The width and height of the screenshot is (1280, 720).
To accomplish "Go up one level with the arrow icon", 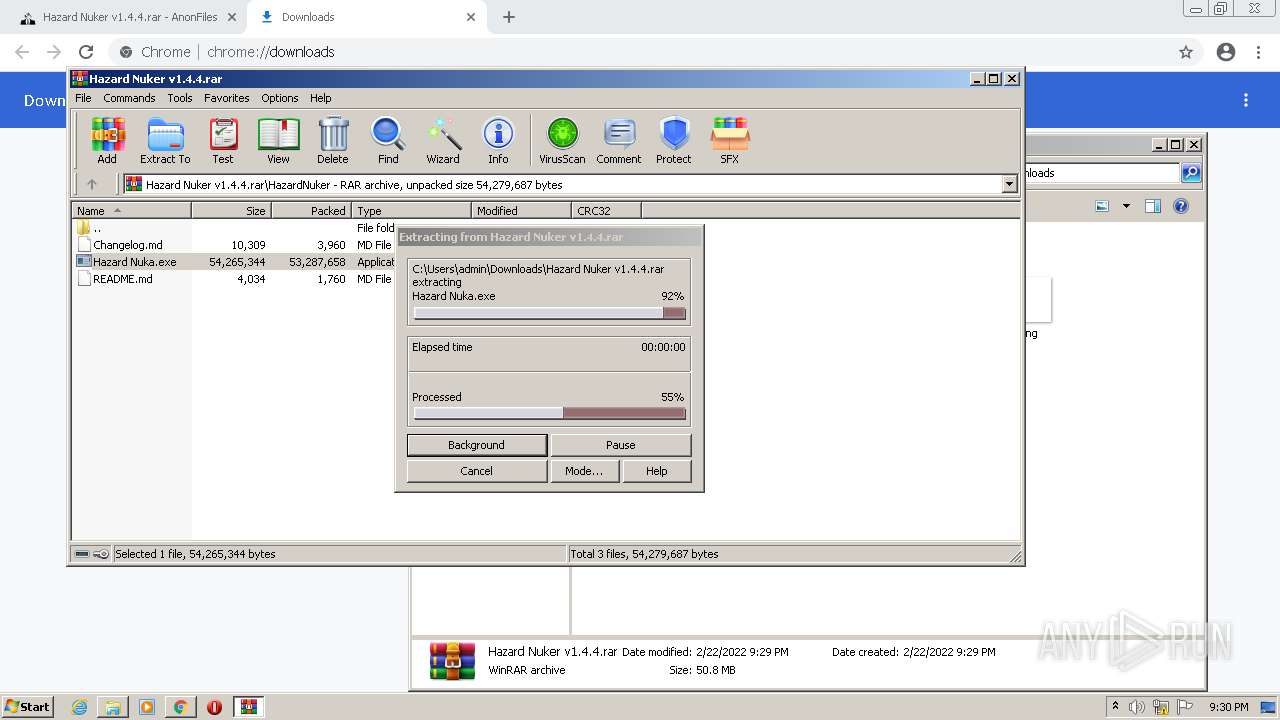I will point(92,184).
